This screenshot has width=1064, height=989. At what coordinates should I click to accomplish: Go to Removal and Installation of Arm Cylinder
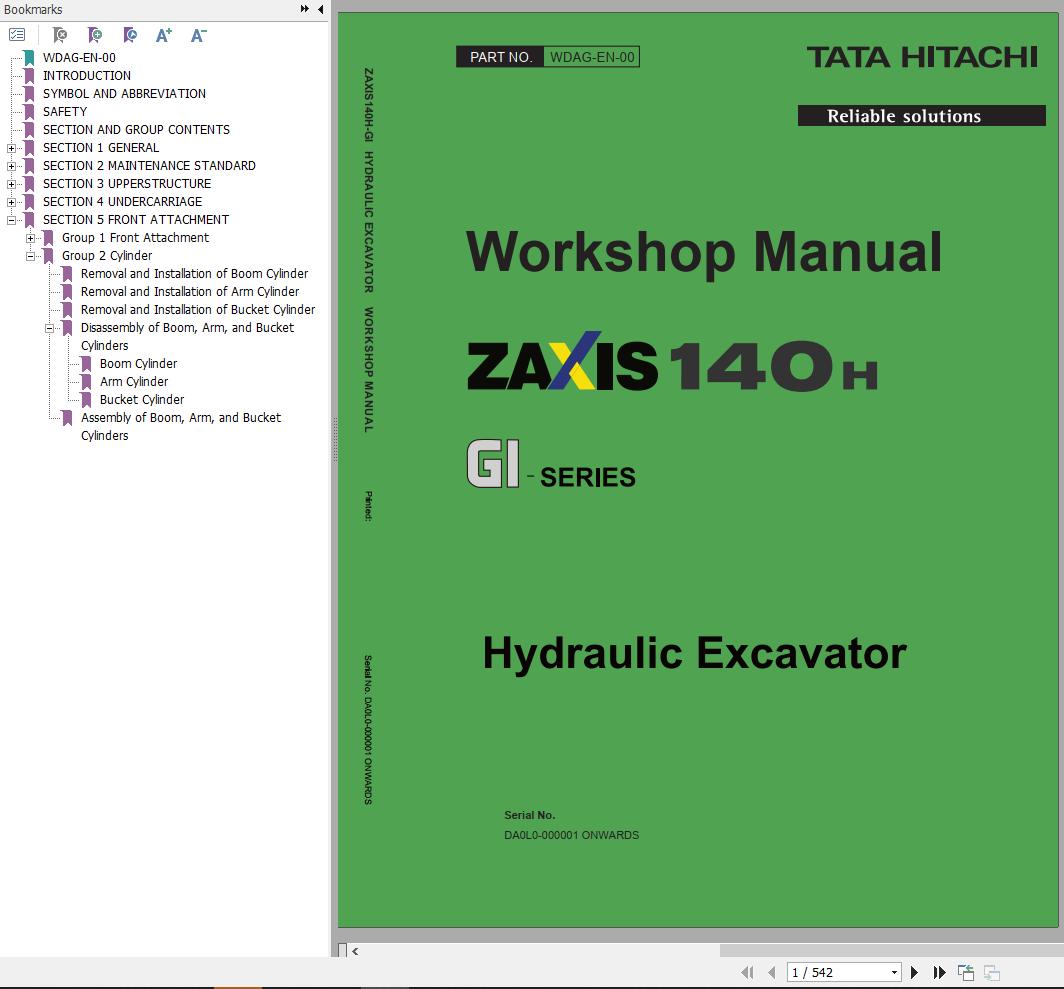(190, 291)
